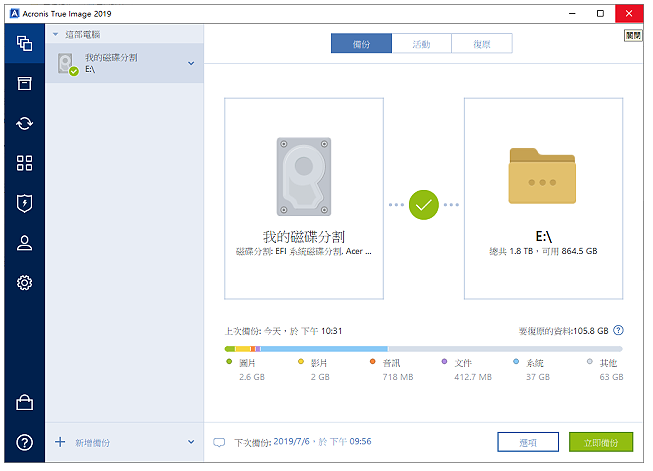Close the window with the red X
653x471 pixels.
click(x=629, y=14)
